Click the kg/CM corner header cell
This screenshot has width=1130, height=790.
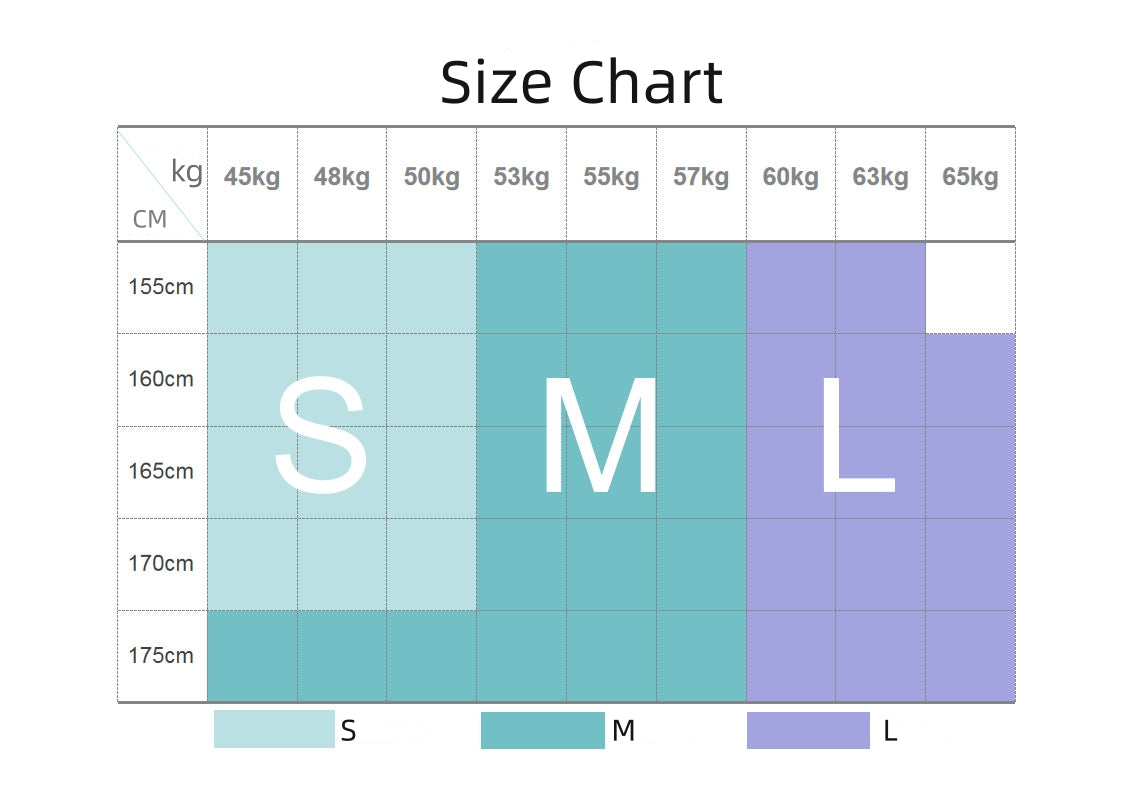pyautogui.click(x=163, y=185)
